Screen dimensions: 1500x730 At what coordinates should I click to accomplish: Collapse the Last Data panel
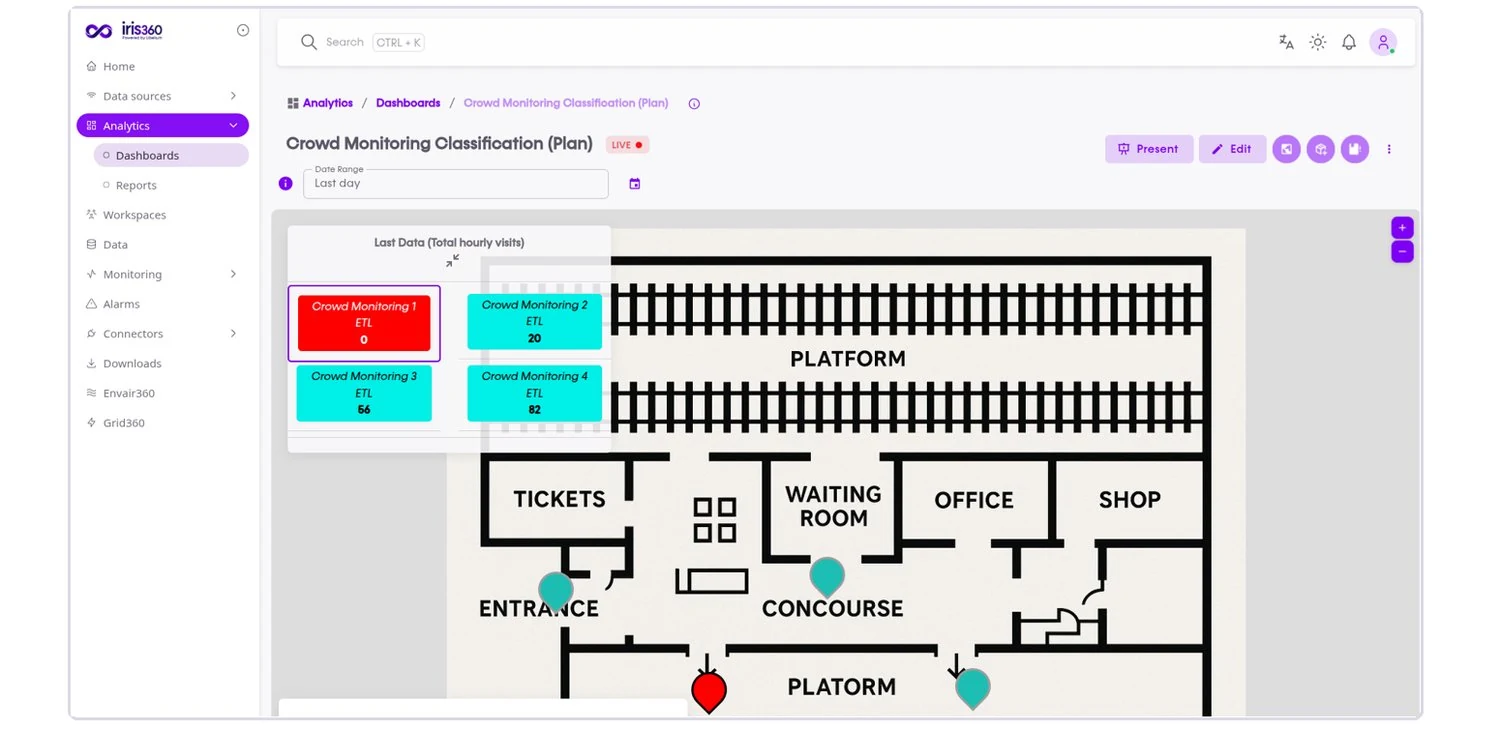[453, 260]
